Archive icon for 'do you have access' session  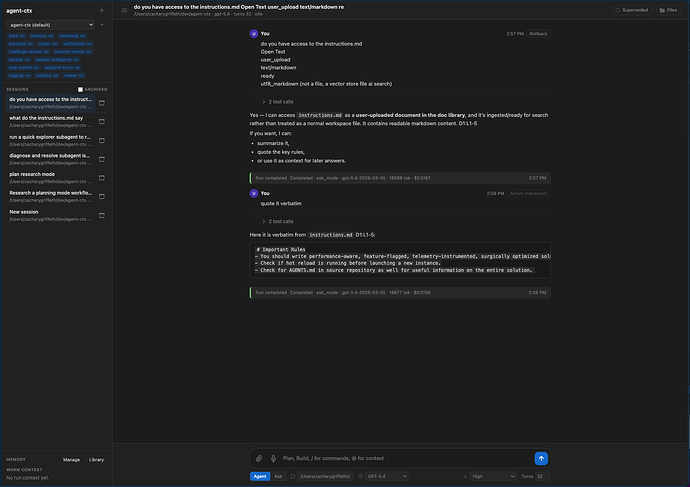click(102, 103)
